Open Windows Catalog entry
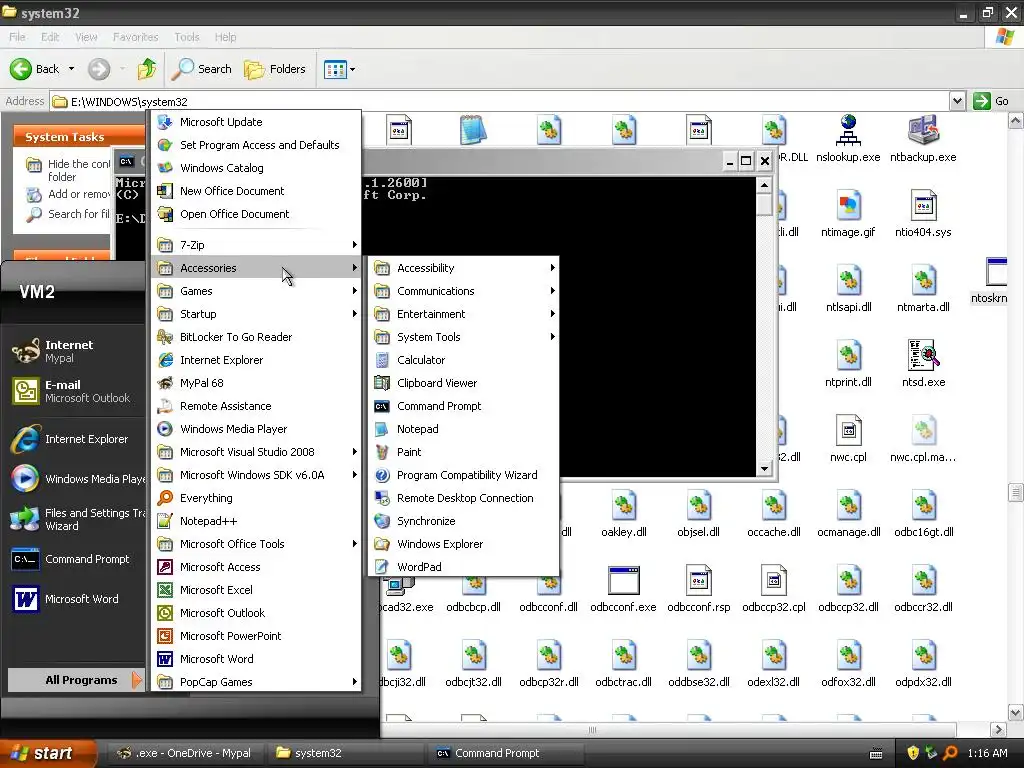This screenshot has width=1024, height=768. tap(256, 168)
